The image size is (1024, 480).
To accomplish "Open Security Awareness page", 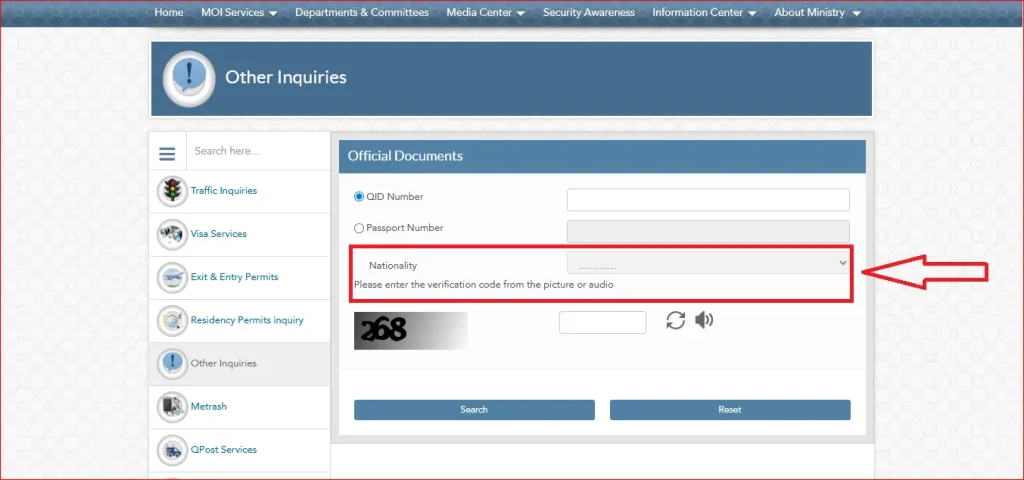I will (588, 12).
